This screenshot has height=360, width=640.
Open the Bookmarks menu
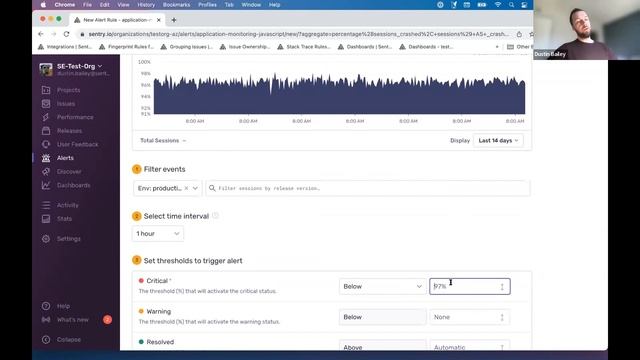(176, 5)
